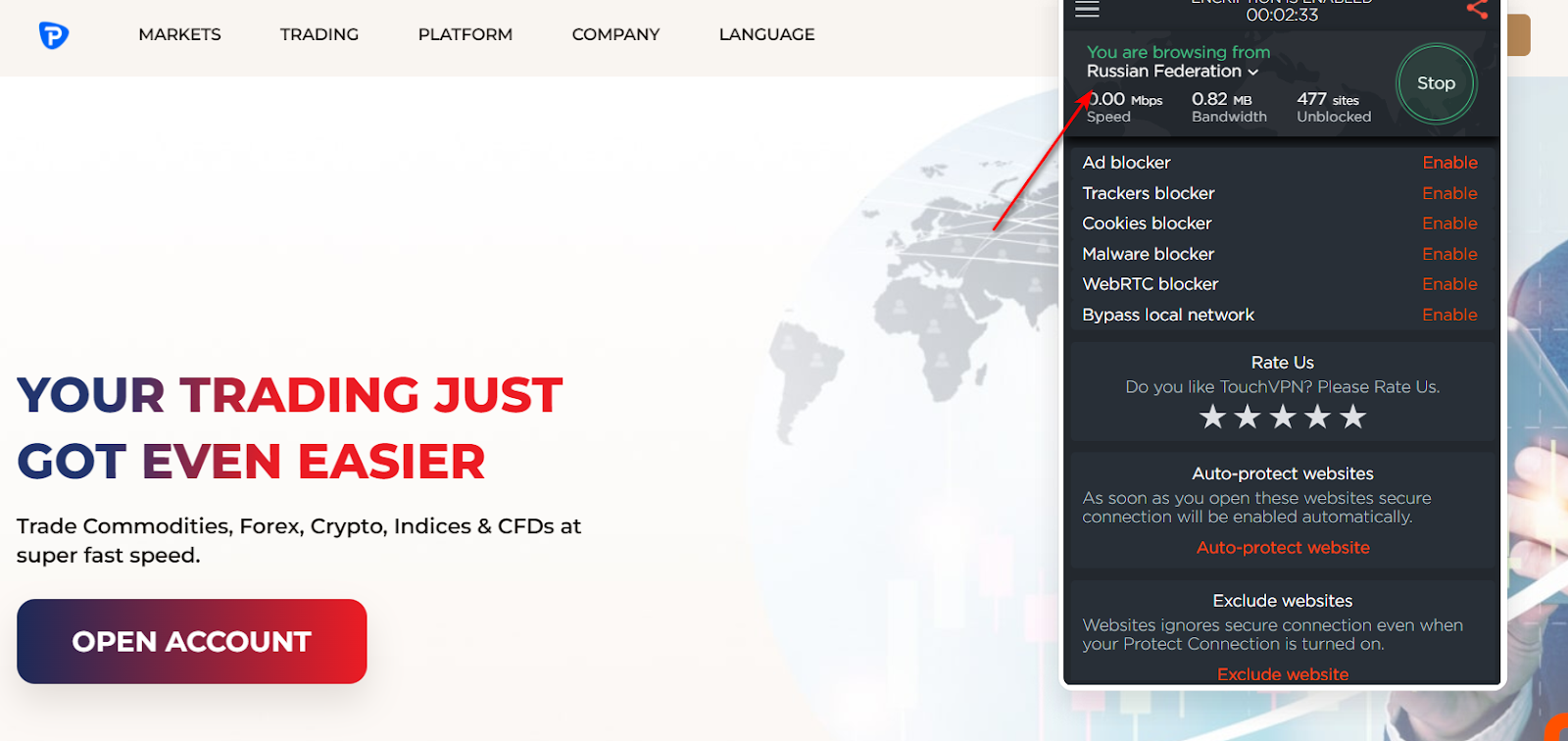Click the "Trackers blocker" label
The image size is (1568, 741).
click(x=1149, y=193)
